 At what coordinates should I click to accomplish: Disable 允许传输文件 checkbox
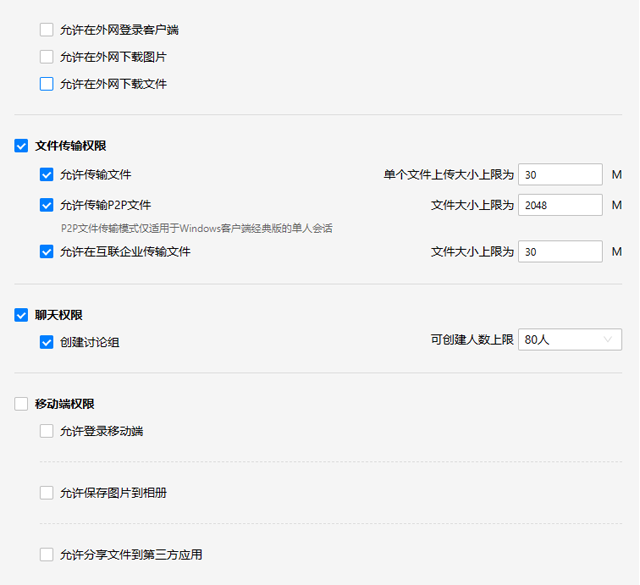tap(47, 175)
